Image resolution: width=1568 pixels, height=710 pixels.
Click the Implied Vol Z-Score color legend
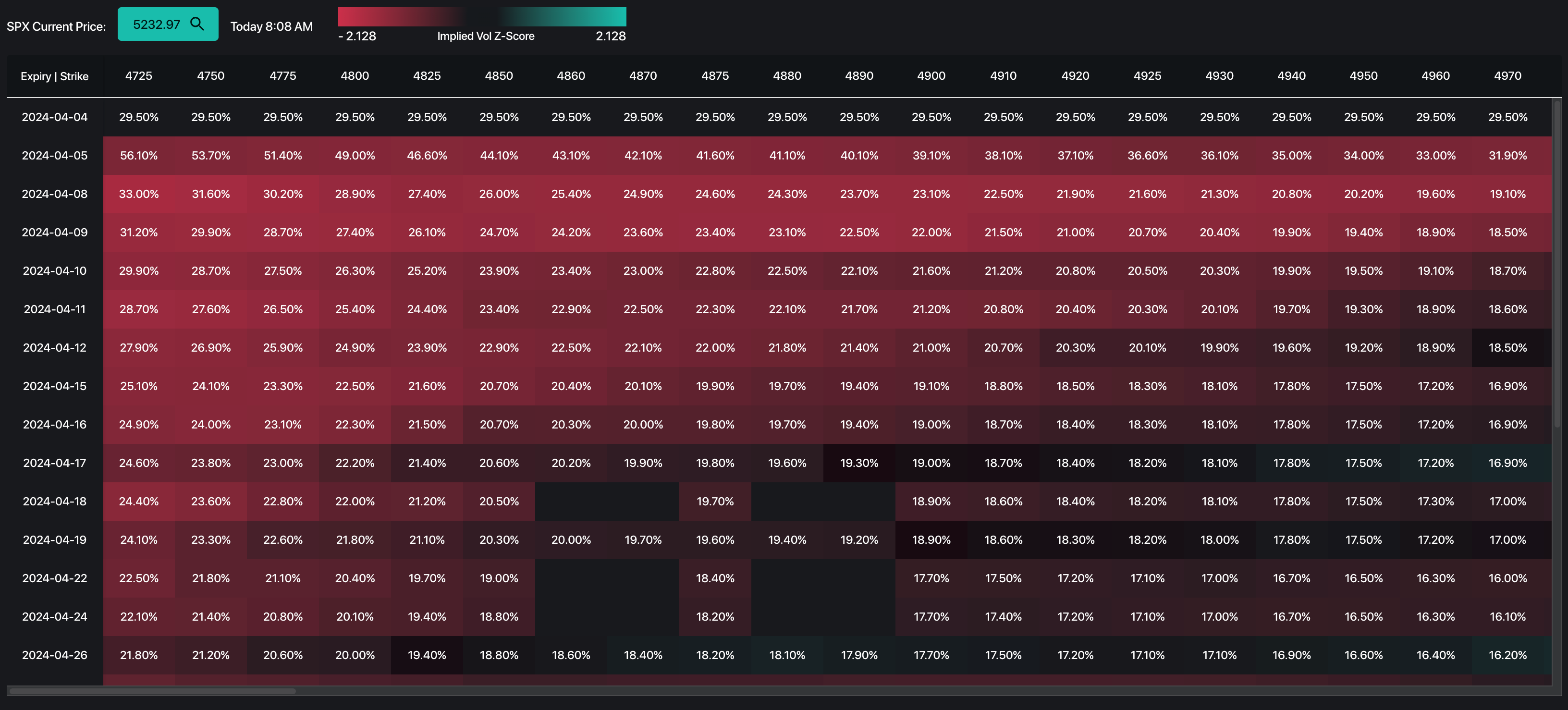tap(481, 17)
